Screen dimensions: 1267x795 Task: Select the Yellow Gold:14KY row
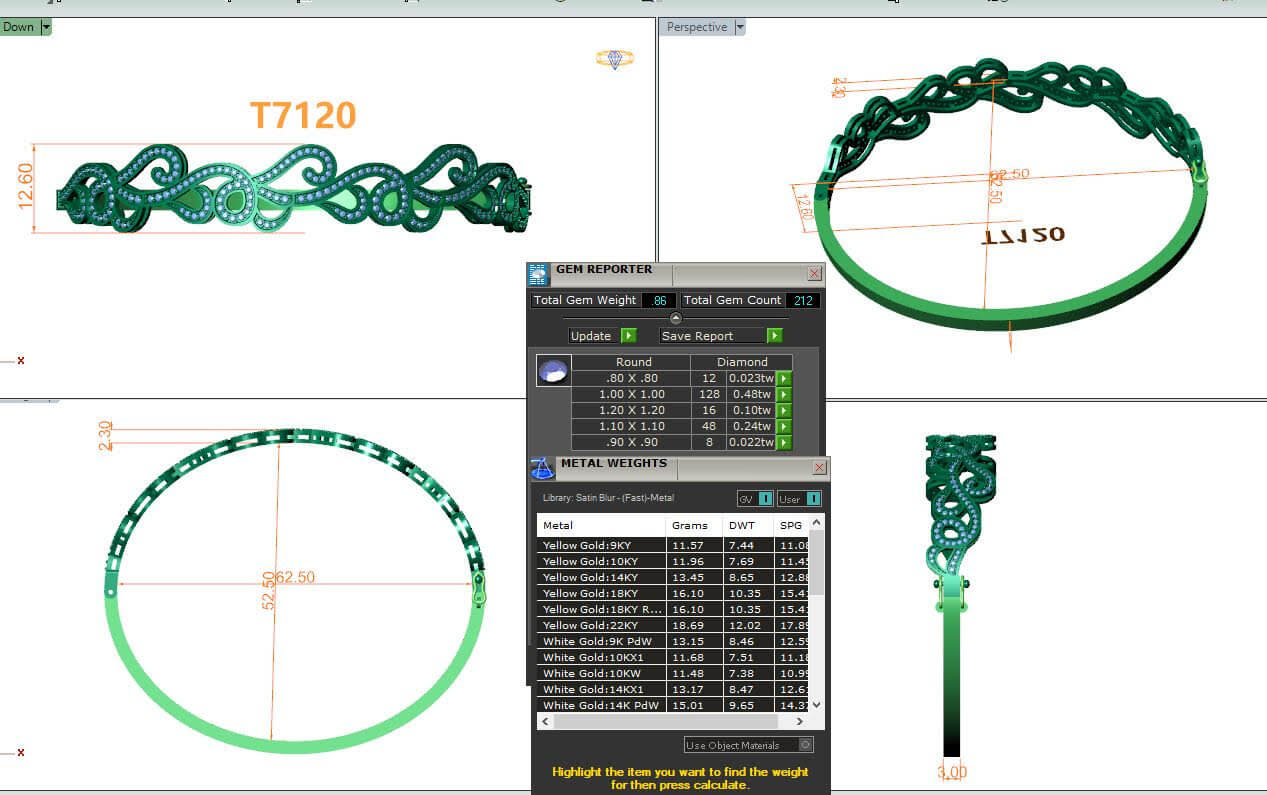tap(600, 577)
